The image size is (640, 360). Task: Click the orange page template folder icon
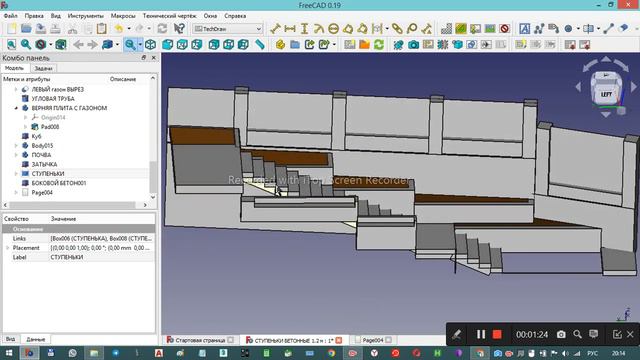point(364,44)
